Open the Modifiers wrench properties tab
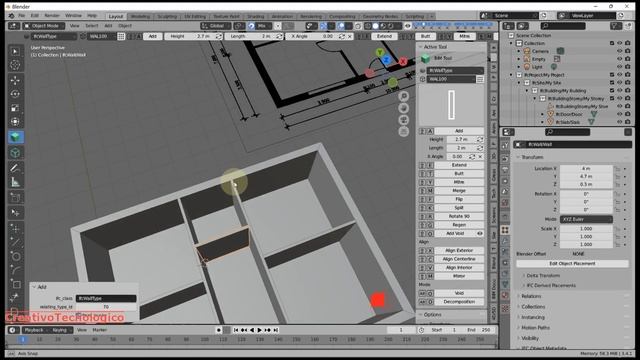 tap(505, 241)
